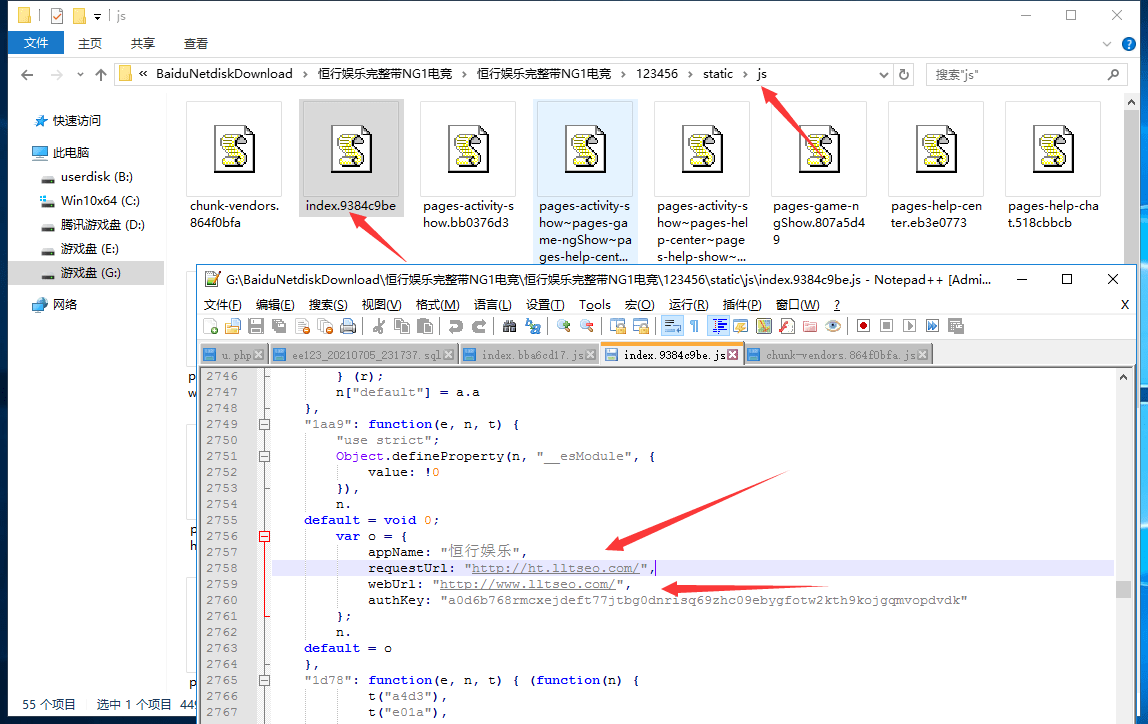Expand the Explorer ribbon chevron

[x=1106, y=44]
